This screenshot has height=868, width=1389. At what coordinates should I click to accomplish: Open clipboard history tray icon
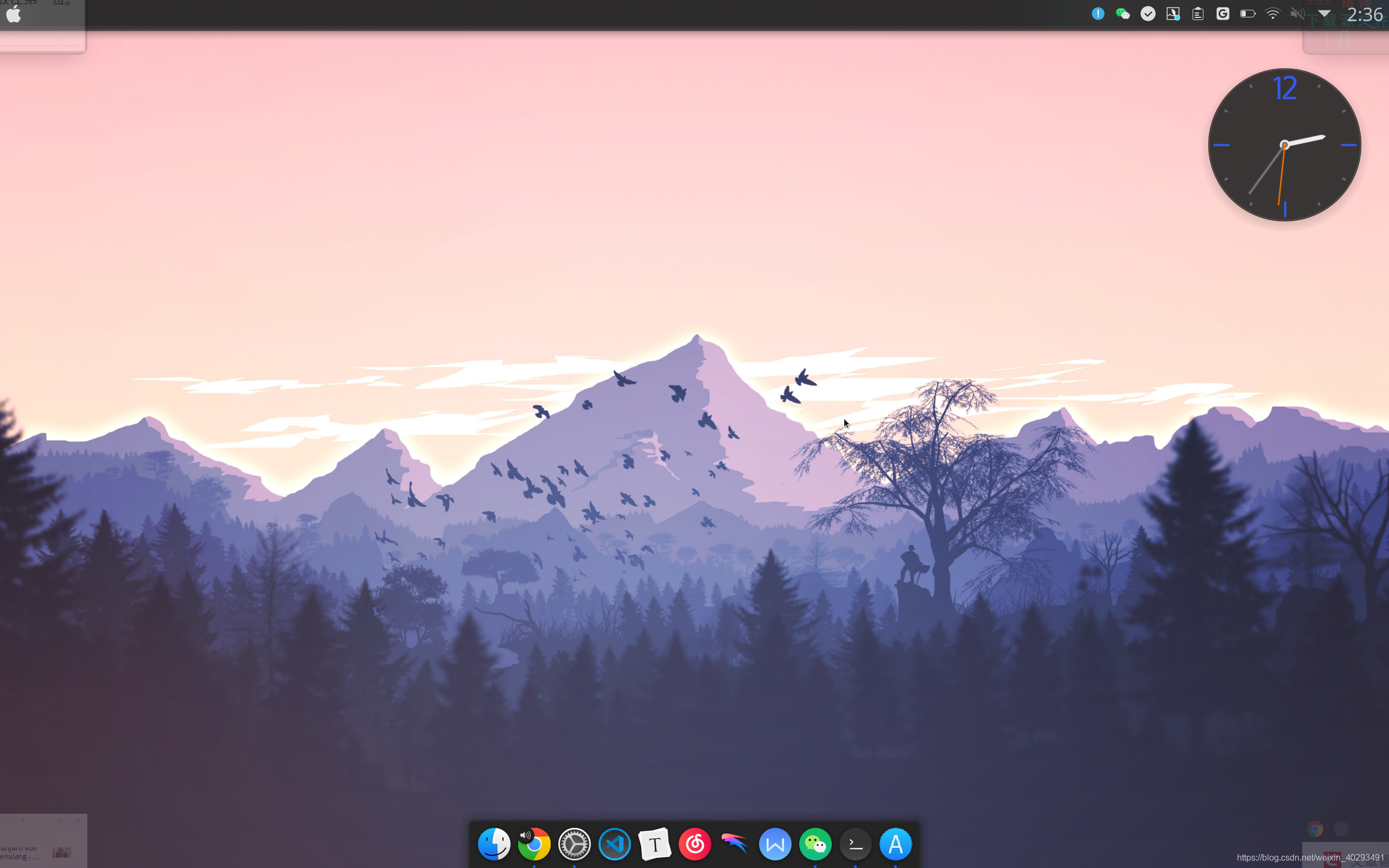coord(1198,14)
